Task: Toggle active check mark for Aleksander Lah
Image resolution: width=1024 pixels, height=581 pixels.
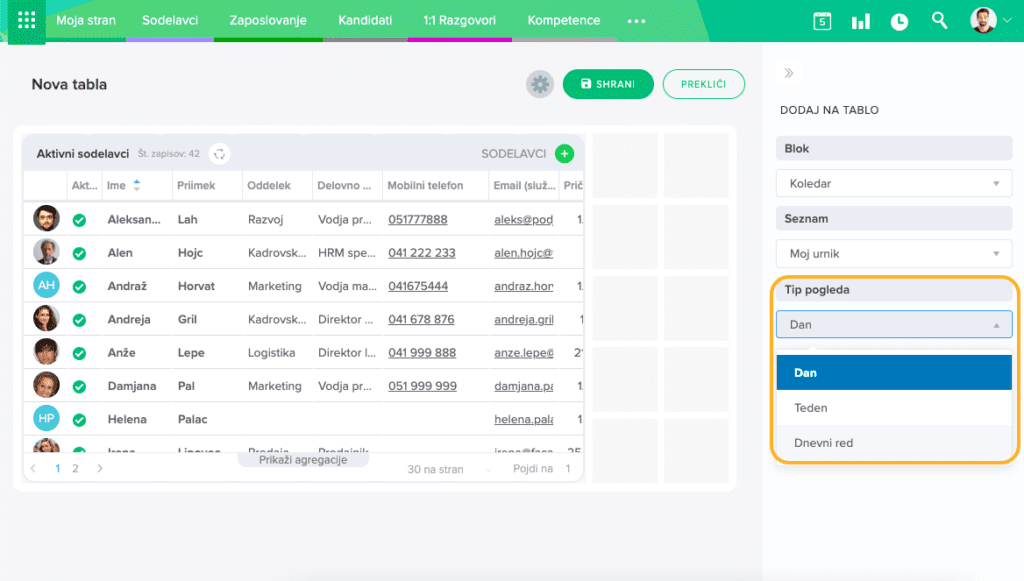Action: point(79,220)
